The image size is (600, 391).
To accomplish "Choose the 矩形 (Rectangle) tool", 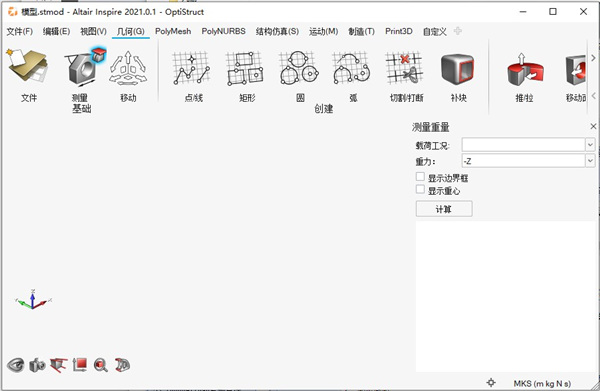I will click(245, 68).
